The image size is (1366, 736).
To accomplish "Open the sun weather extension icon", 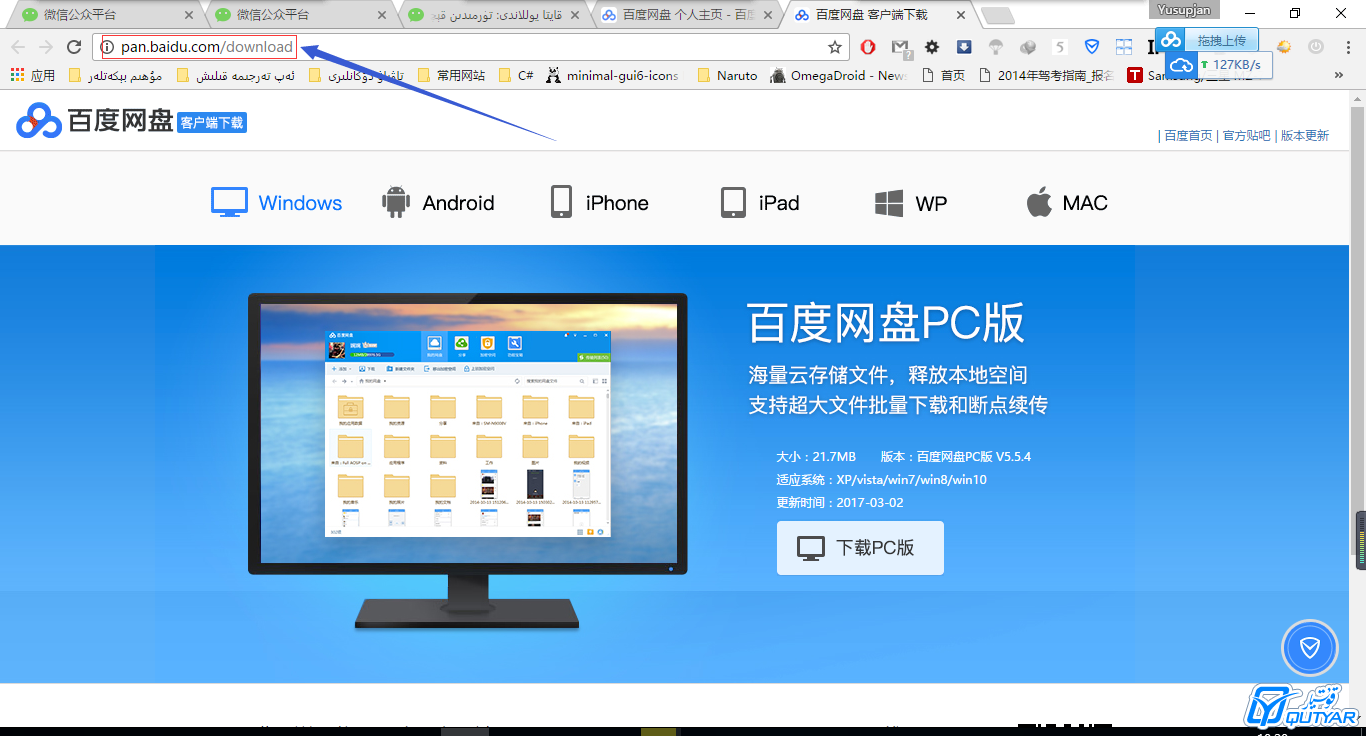I will [x=1284, y=47].
